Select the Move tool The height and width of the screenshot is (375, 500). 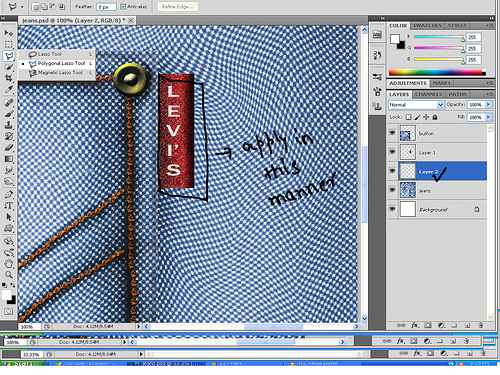(9, 33)
